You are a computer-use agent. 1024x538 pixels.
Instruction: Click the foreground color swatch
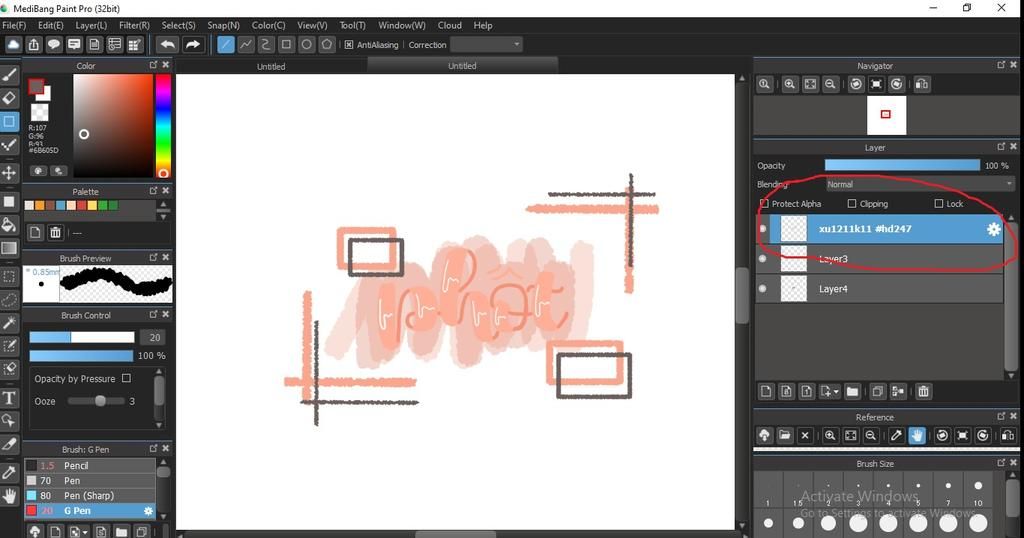click(36, 86)
